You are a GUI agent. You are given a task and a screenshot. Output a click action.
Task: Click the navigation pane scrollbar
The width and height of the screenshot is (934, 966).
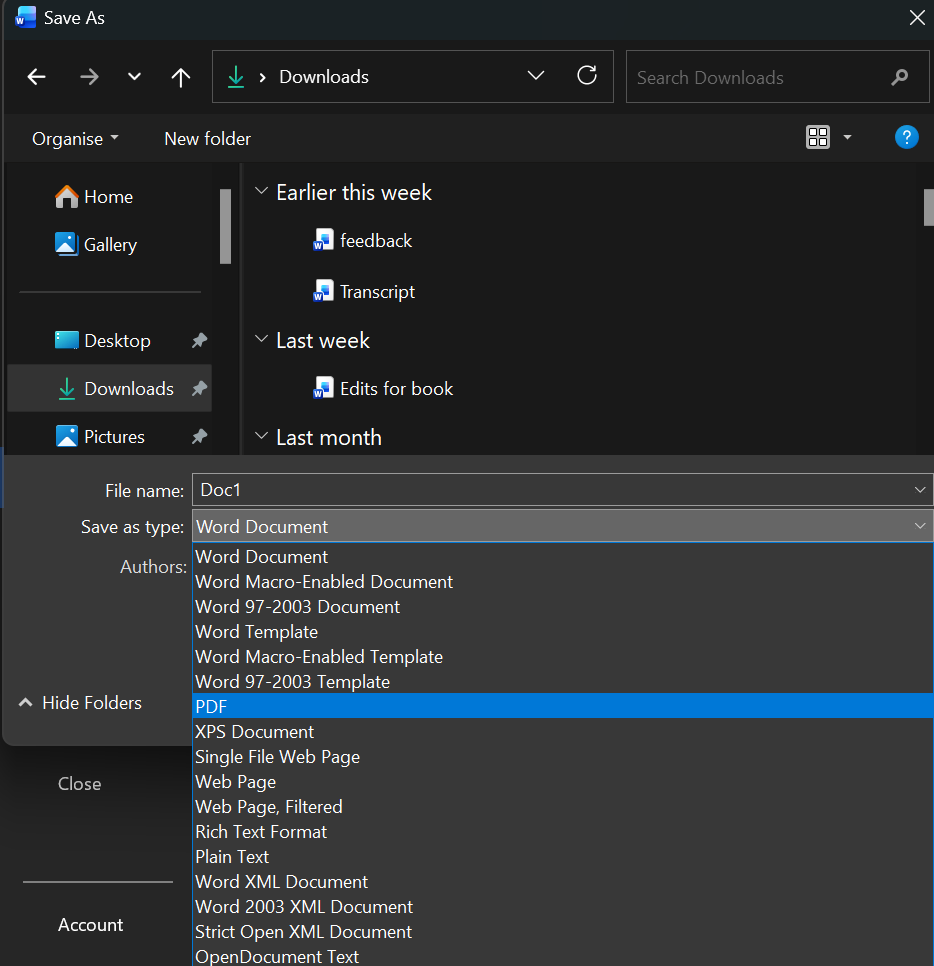[x=226, y=227]
